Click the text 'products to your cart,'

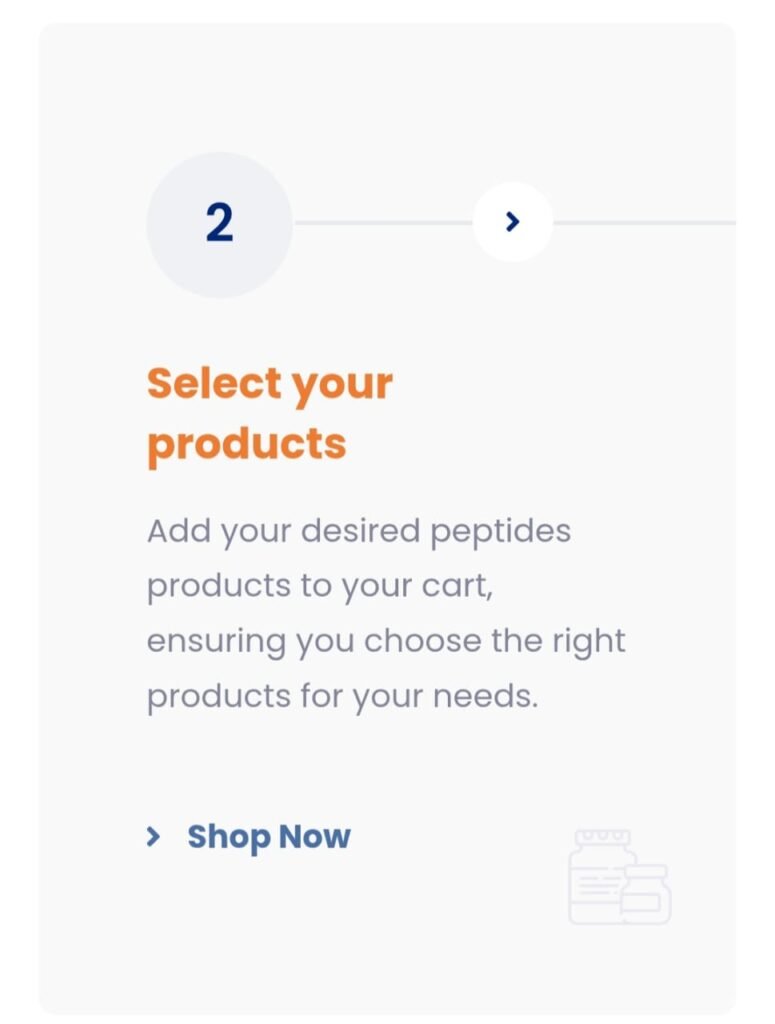click(x=320, y=586)
